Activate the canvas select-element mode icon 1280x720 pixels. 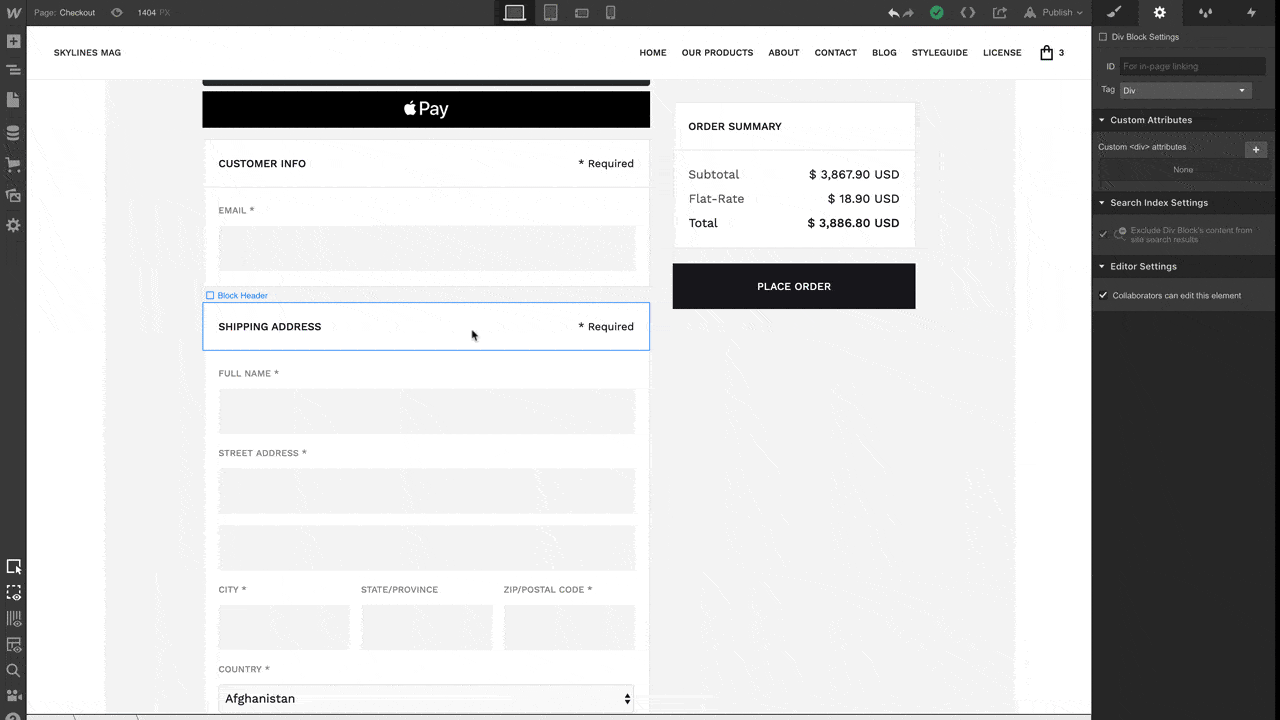[x=13, y=566]
